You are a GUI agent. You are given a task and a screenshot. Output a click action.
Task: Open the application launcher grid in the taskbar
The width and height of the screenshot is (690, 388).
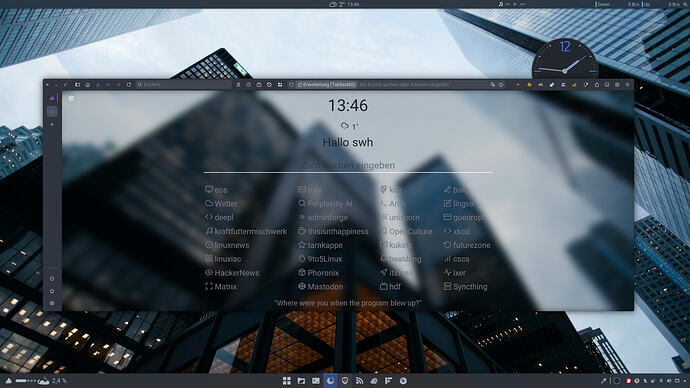pos(286,381)
